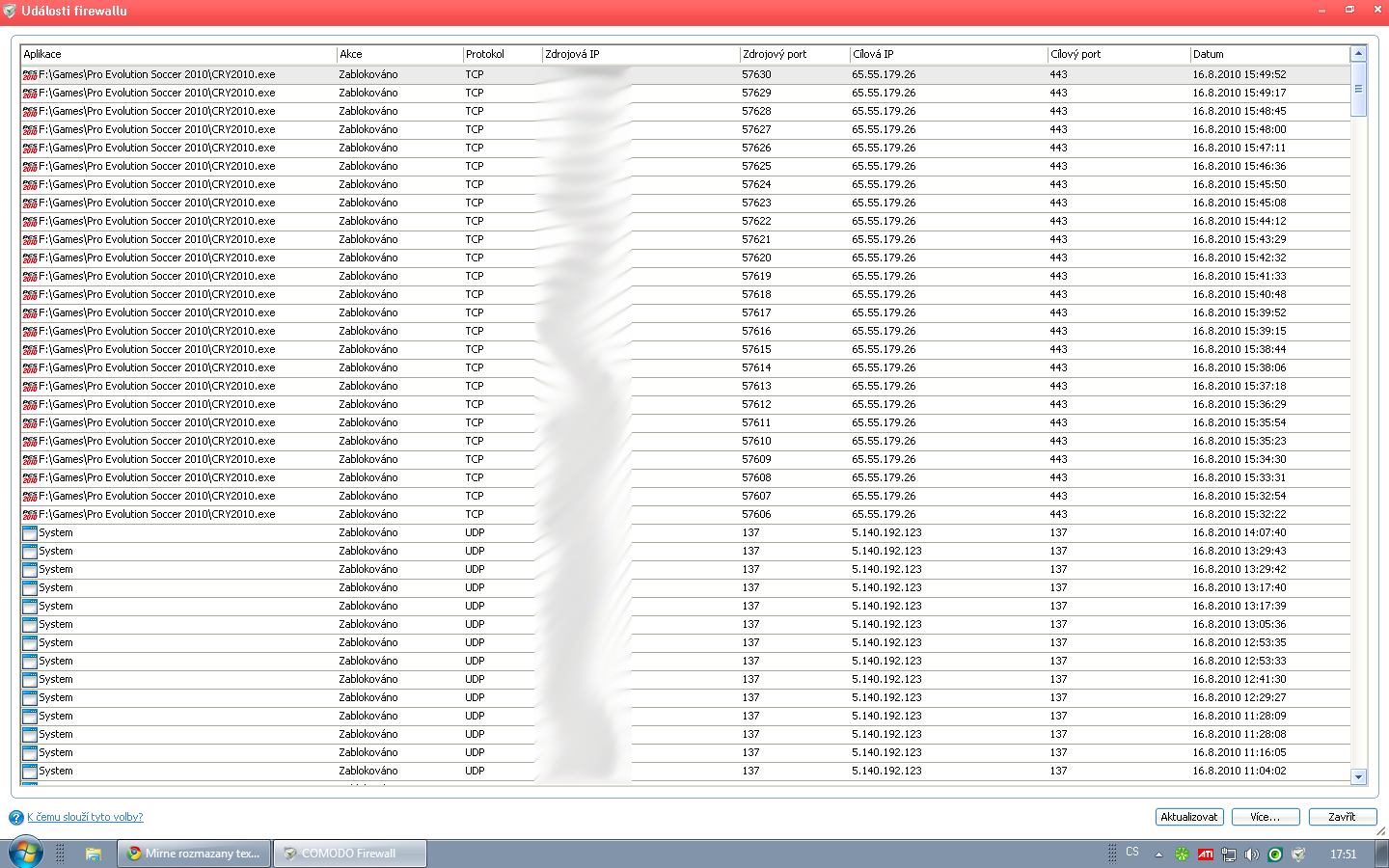Click the scrollbar up arrow
The image size is (1389, 868).
click(x=1358, y=54)
